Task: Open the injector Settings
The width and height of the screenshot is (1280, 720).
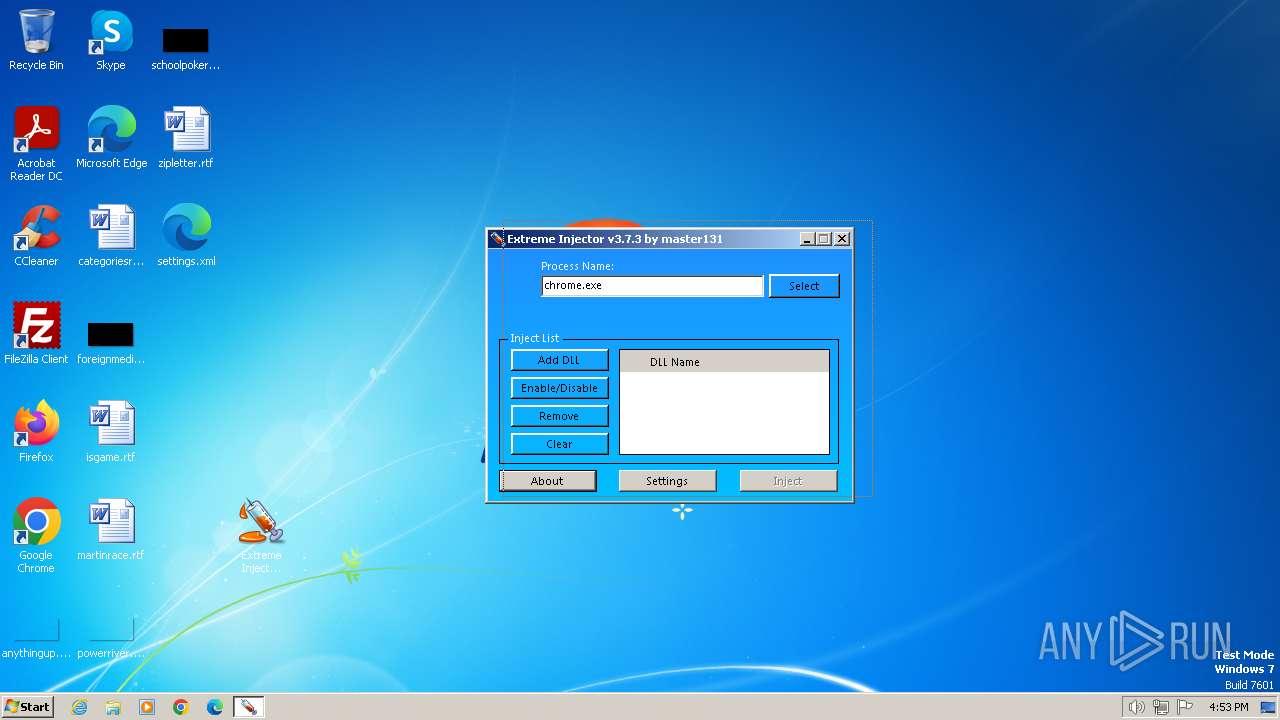Action: pyautogui.click(x=667, y=481)
